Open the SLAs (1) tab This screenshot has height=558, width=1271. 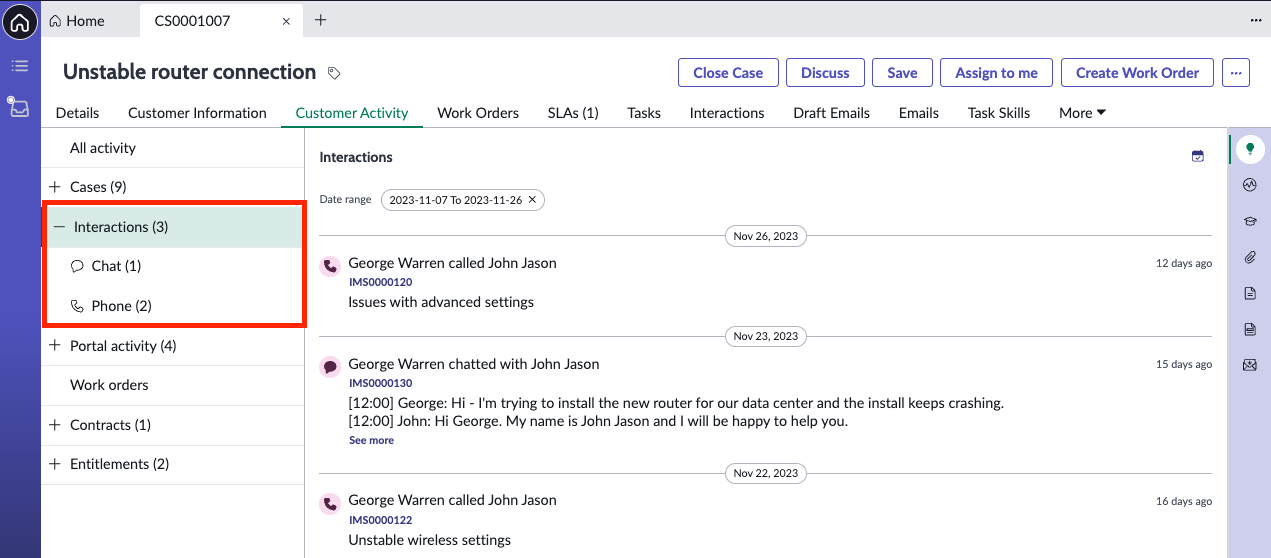(573, 113)
